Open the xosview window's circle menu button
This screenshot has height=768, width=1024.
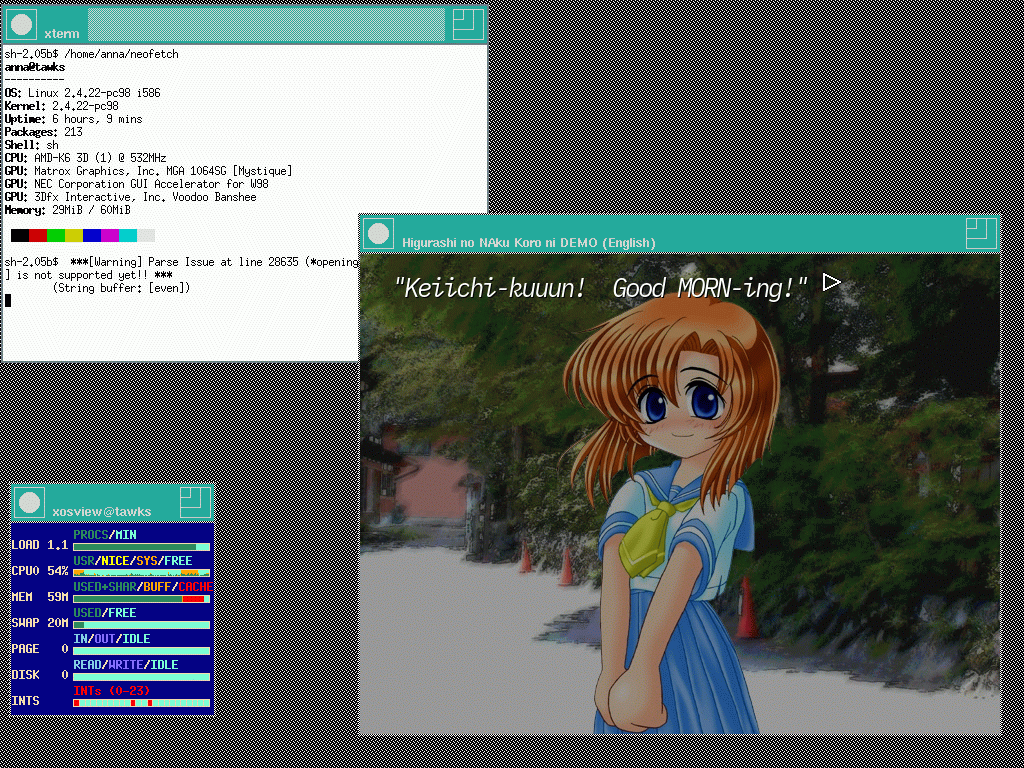click(x=29, y=502)
